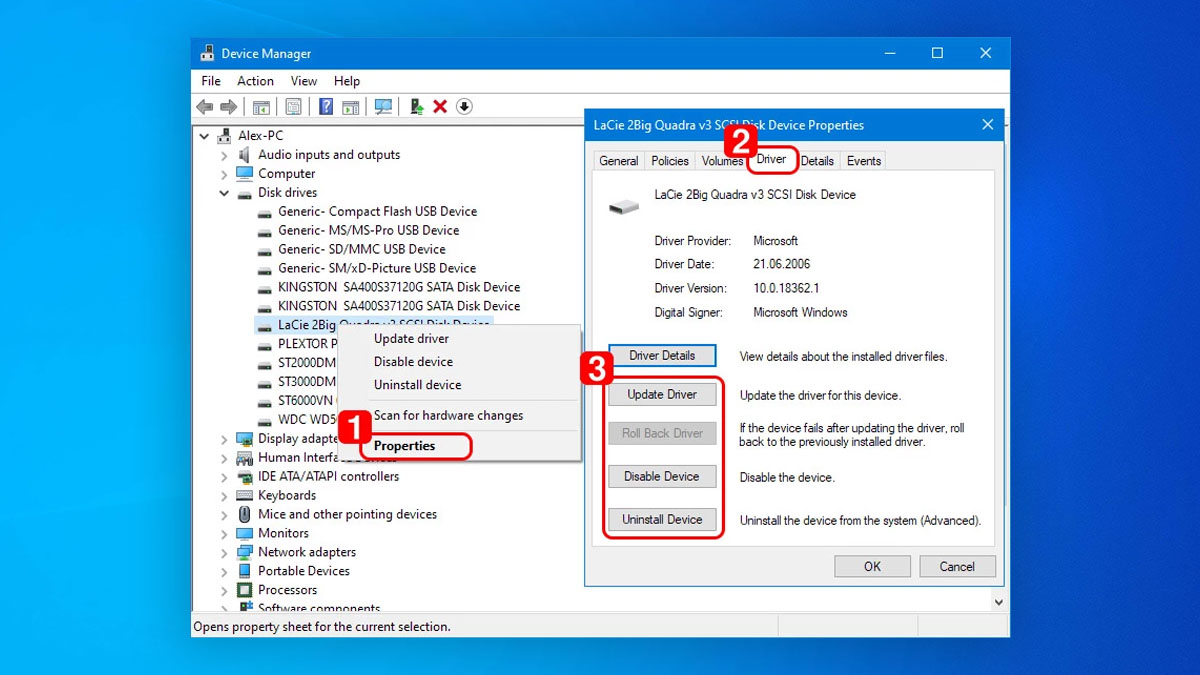Collapse the Disk drives category
1200x675 pixels.
(x=224, y=193)
